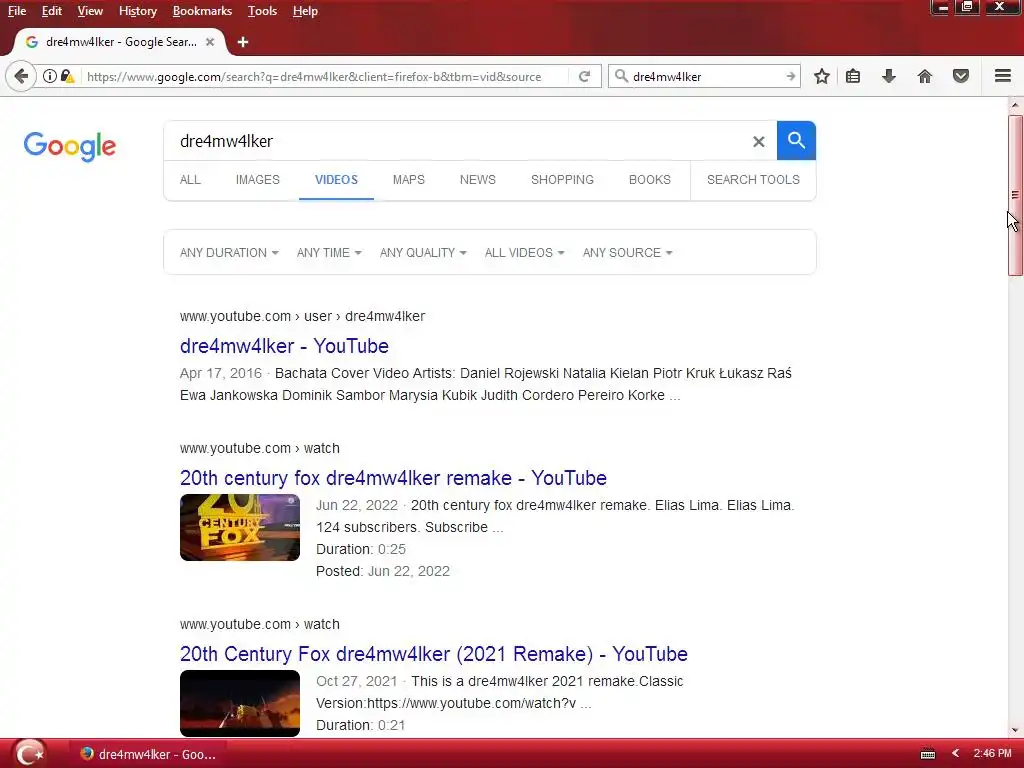Expand the Any Duration filter
1024x768 pixels.
point(229,253)
